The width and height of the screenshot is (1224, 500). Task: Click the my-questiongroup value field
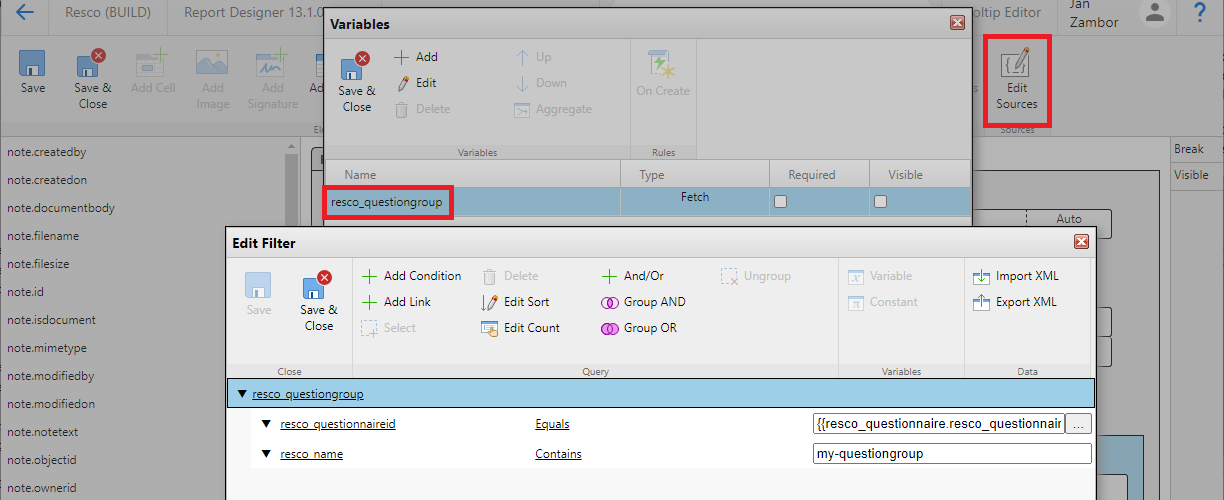952,454
